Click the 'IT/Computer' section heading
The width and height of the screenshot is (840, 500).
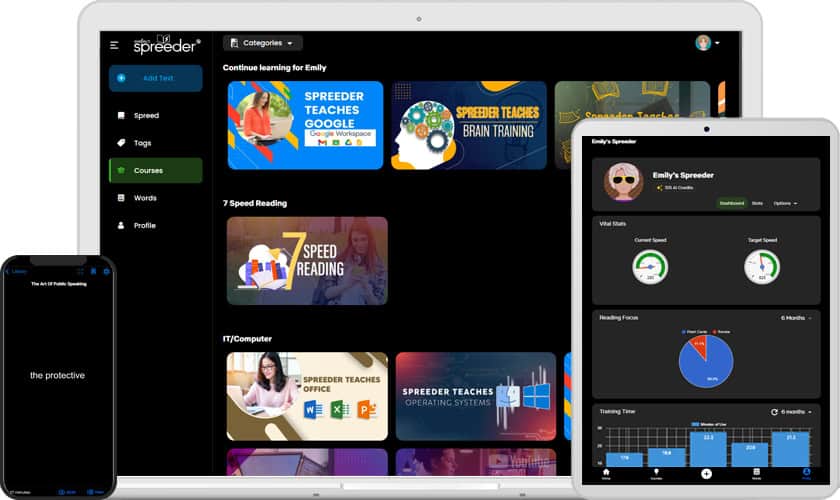coord(247,339)
